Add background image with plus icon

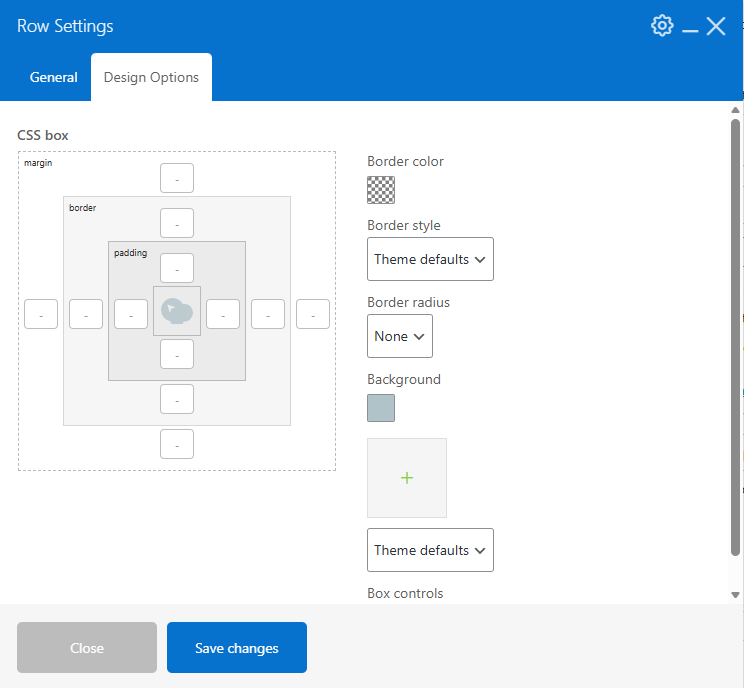[x=407, y=478]
